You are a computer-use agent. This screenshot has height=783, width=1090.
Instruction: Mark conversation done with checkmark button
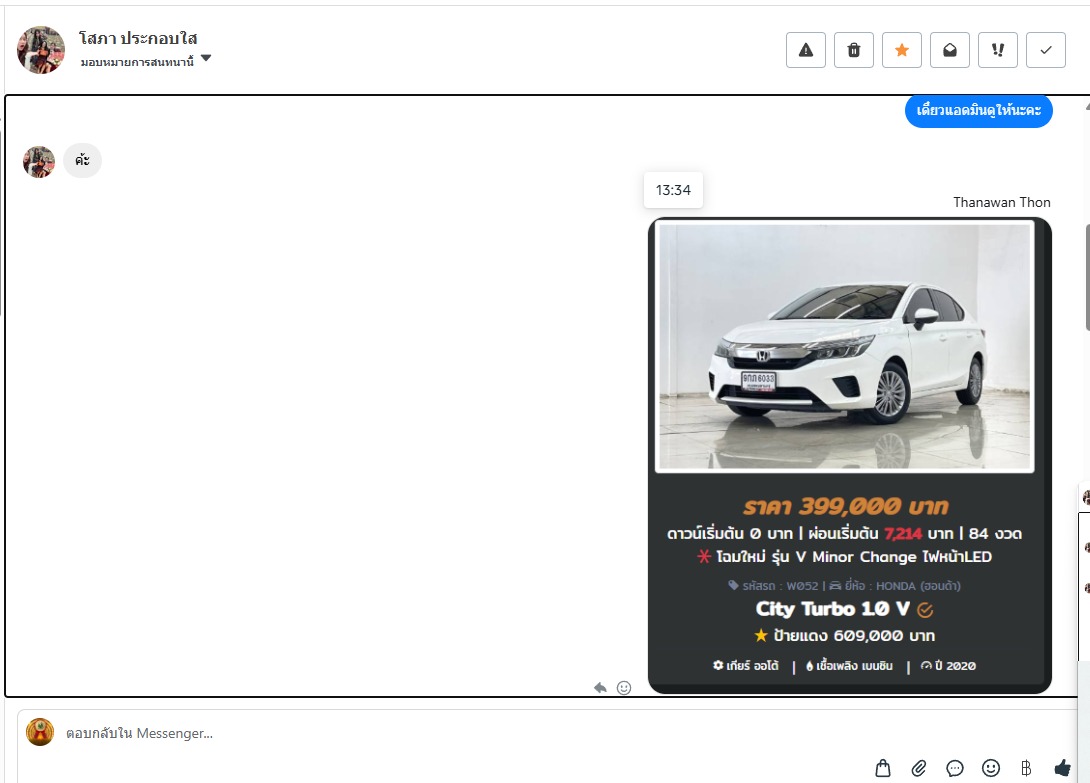click(1046, 50)
